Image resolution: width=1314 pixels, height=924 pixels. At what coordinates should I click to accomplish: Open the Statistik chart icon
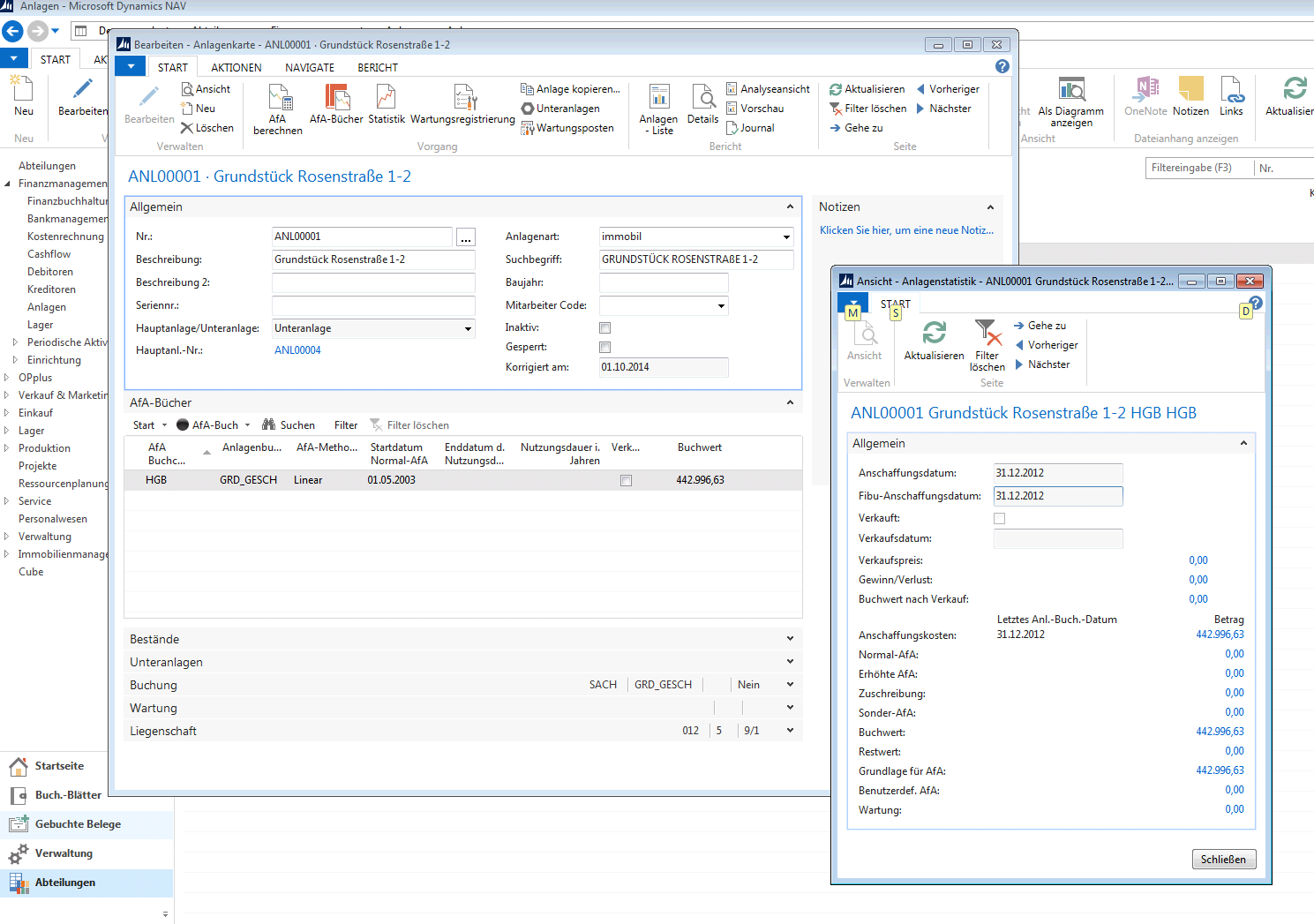tap(386, 97)
